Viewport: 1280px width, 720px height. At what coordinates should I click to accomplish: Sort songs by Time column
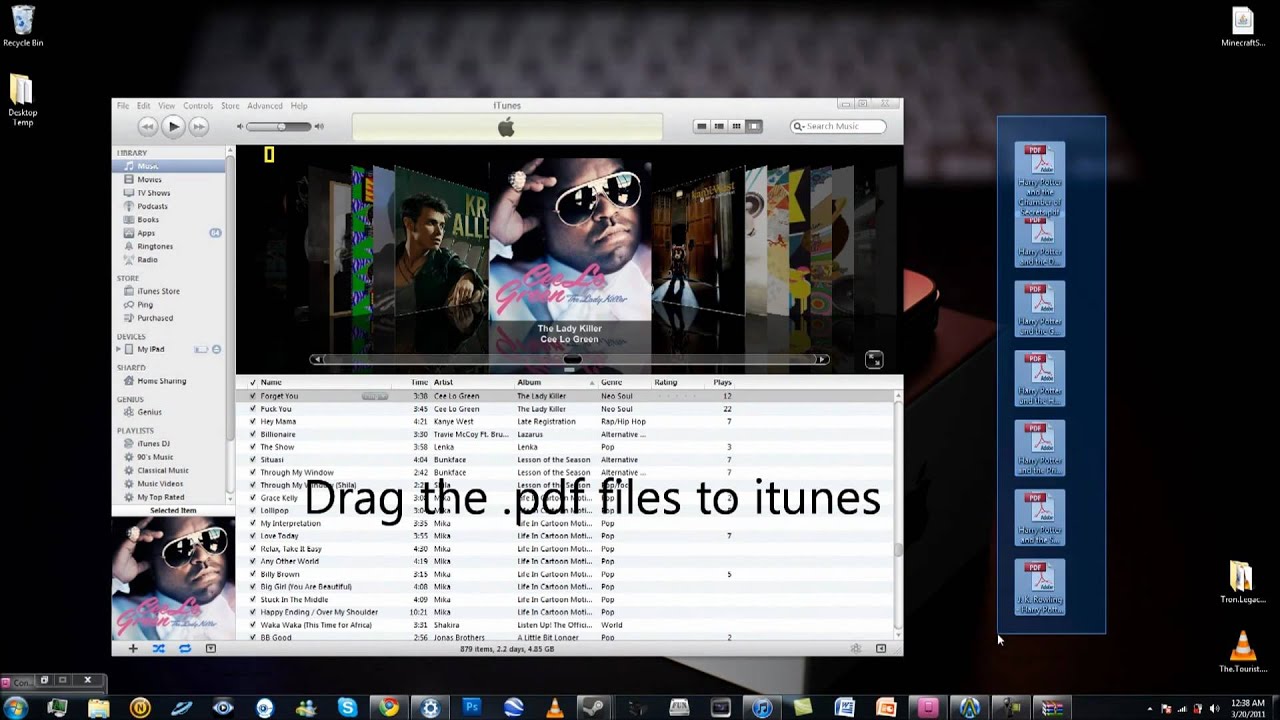[x=420, y=382]
